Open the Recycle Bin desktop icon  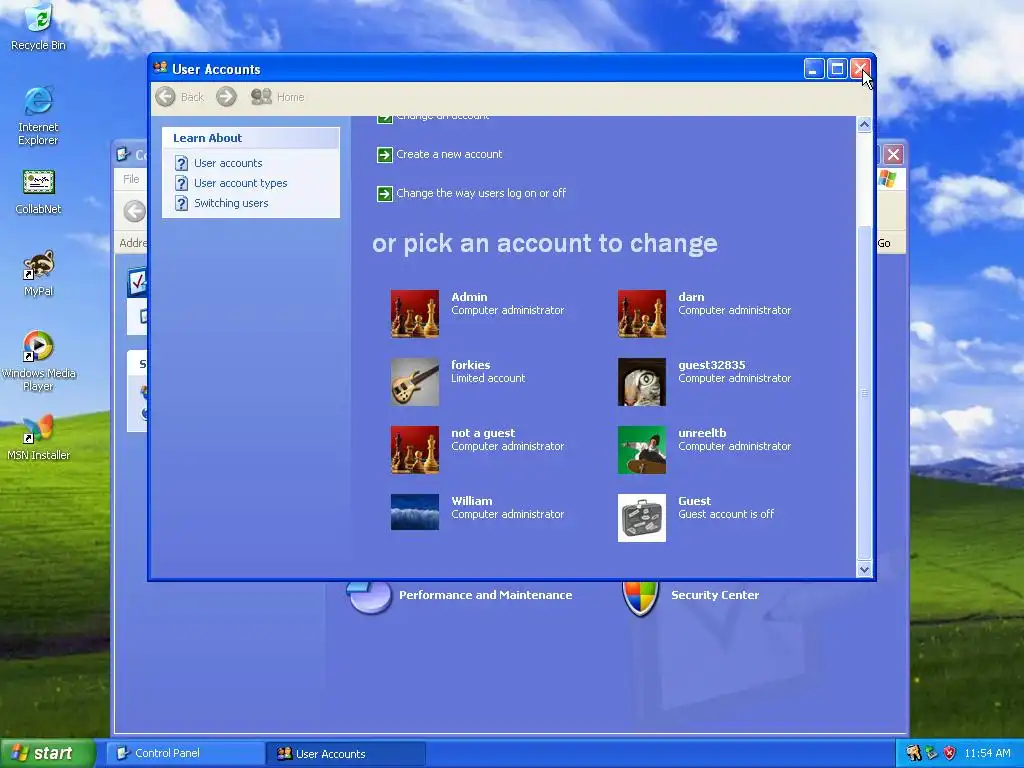point(38,26)
